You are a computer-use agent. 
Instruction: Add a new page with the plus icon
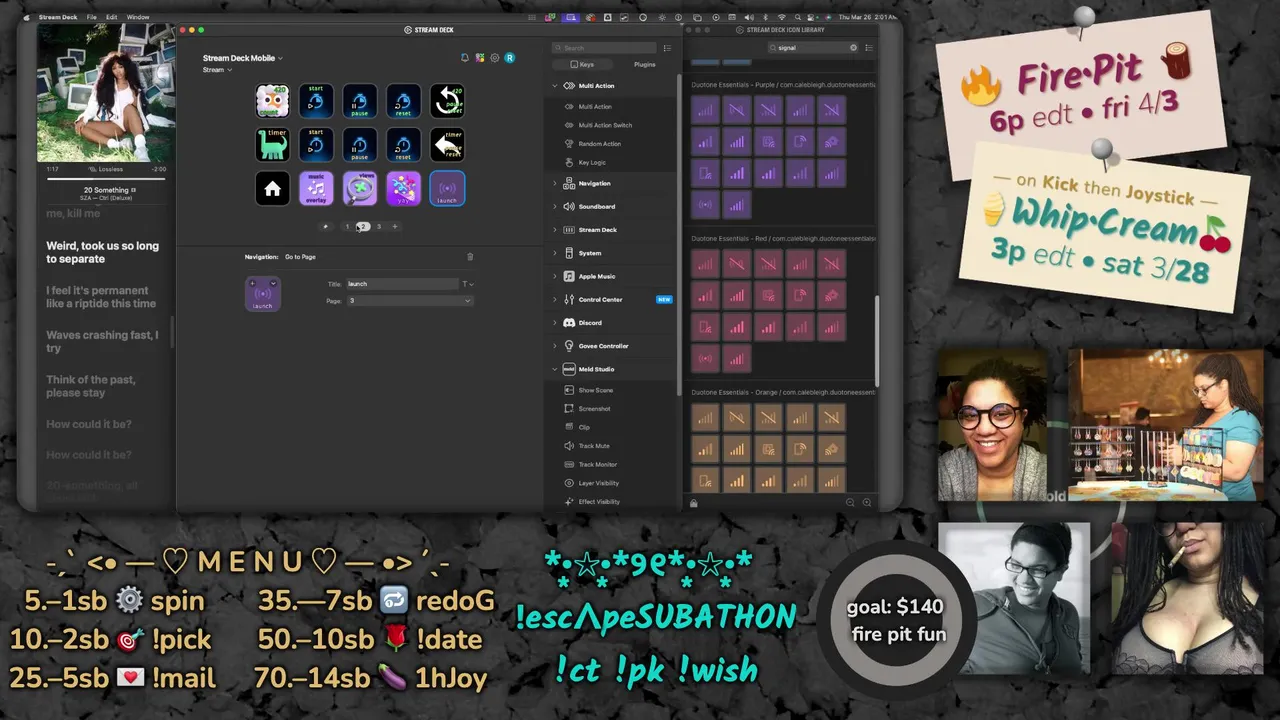394,227
